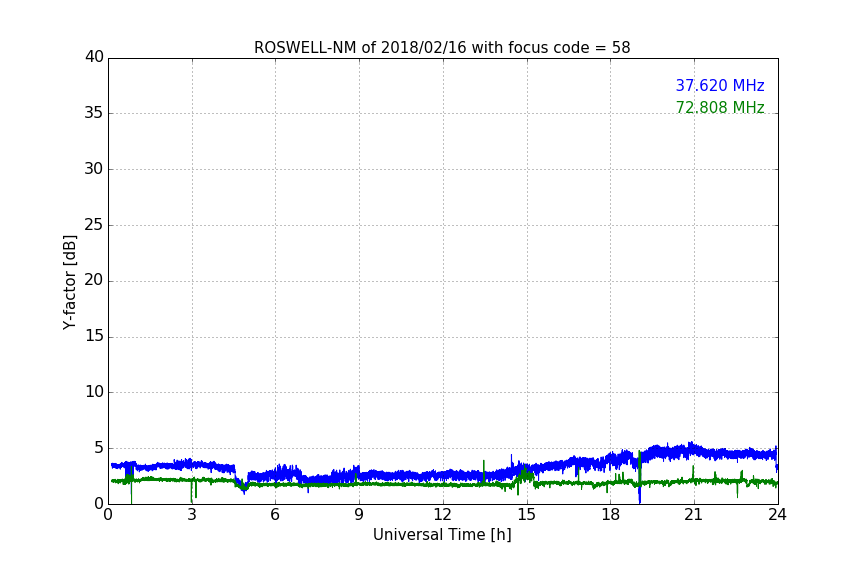Click the y-axis tick label '15'
The height and width of the screenshot is (576, 864).
pyautogui.click(x=94, y=336)
